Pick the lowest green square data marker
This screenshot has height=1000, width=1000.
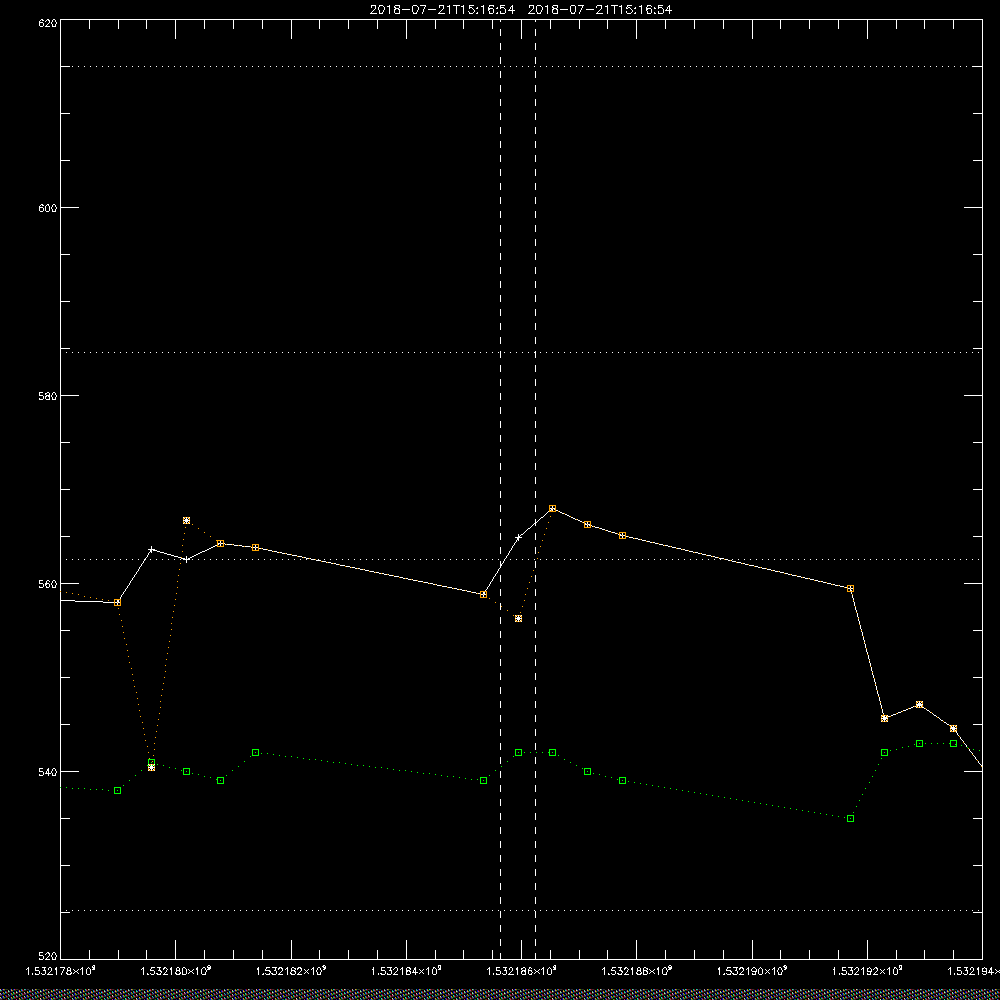[850, 818]
